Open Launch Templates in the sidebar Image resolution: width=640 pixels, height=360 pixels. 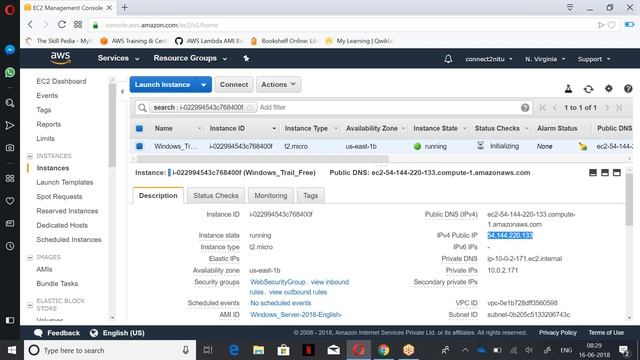[x=64, y=182]
